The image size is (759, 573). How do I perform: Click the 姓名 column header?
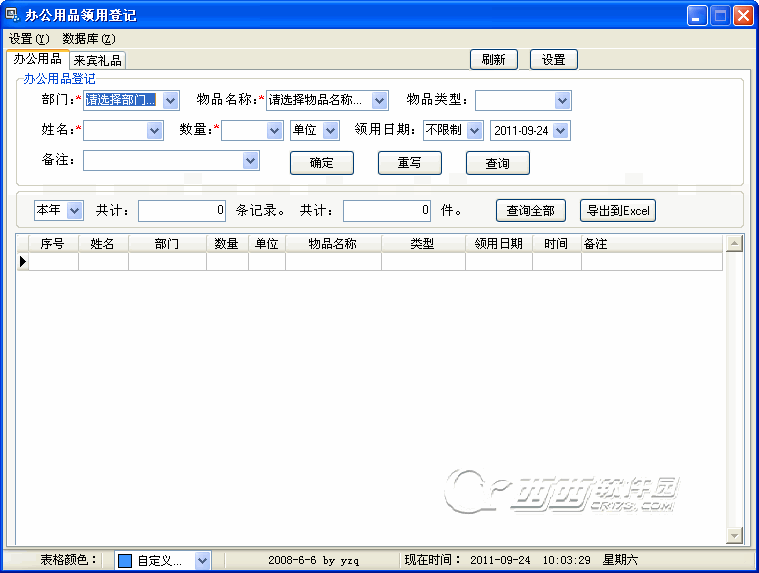tap(103, 244)
